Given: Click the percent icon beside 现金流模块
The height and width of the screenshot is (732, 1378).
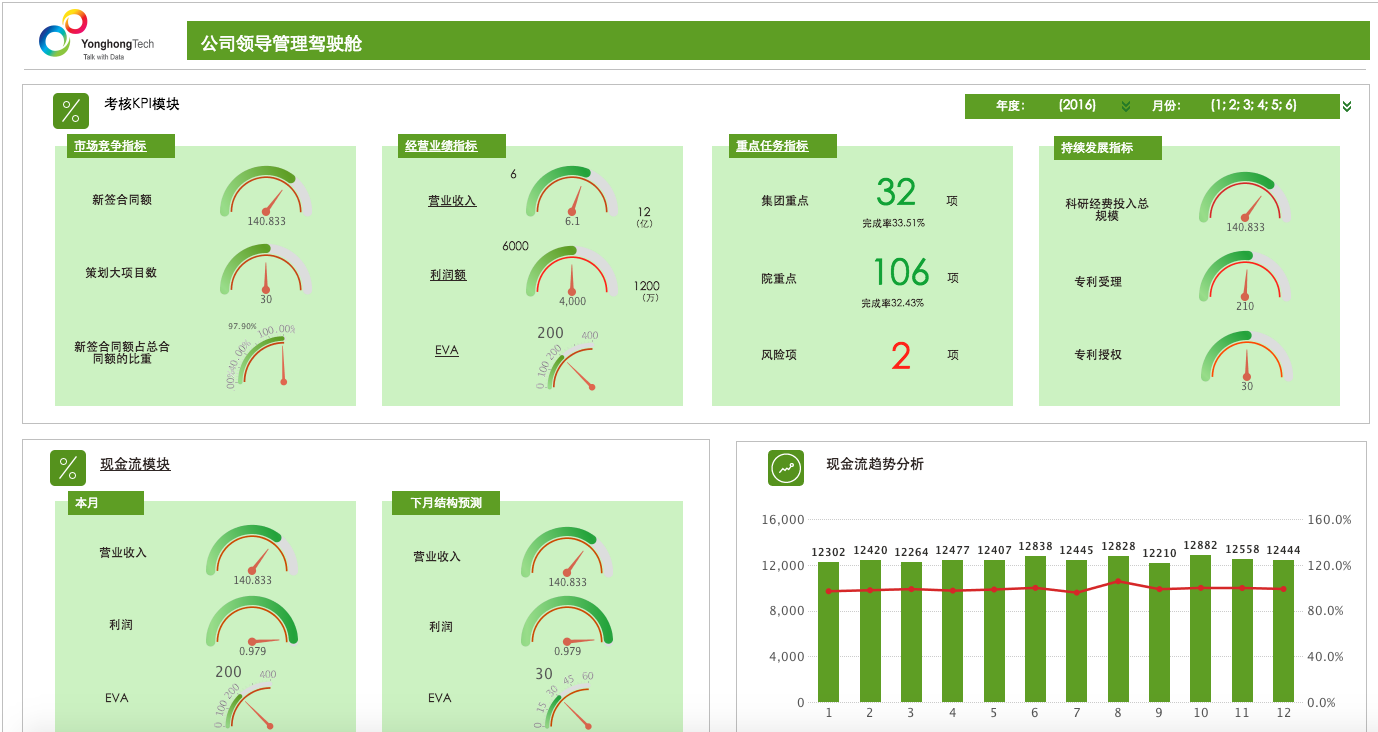Looking at the screenshot, I should coord(68,468).
